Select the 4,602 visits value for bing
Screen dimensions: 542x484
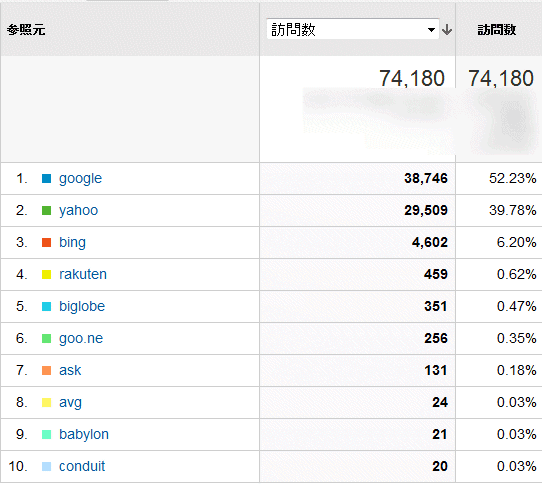[x=430, y=242]
